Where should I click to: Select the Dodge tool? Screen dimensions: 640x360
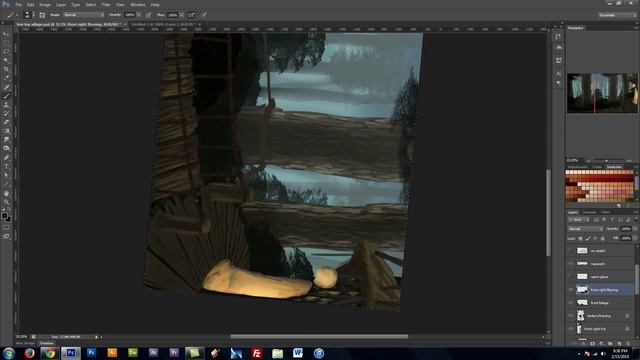pos(6,149)
